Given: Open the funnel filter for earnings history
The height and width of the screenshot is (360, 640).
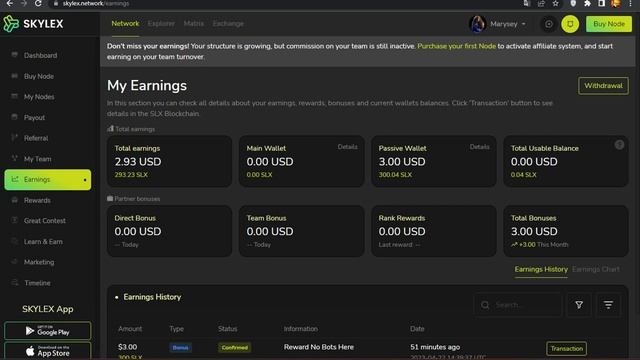Looking at the screenshot, I should [x=579, y=305].
